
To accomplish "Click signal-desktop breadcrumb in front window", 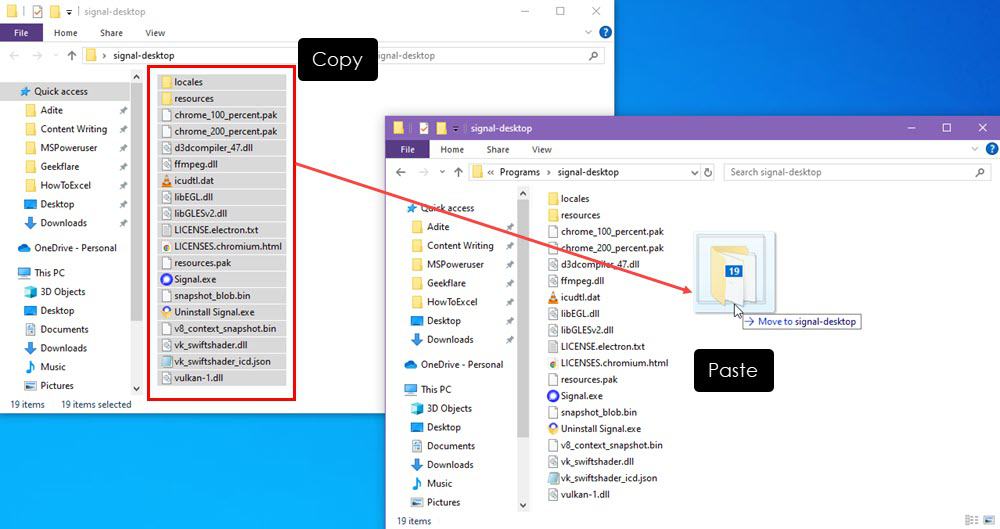I will pos(588,172).
